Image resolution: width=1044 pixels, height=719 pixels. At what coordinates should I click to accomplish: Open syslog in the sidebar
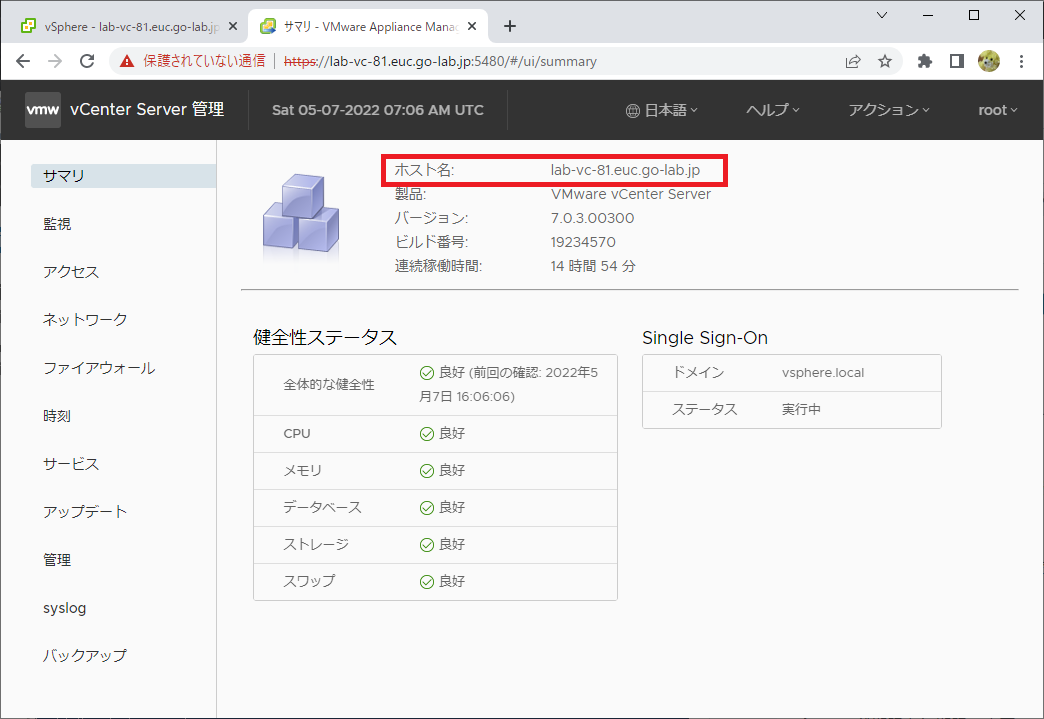[65, 608]
